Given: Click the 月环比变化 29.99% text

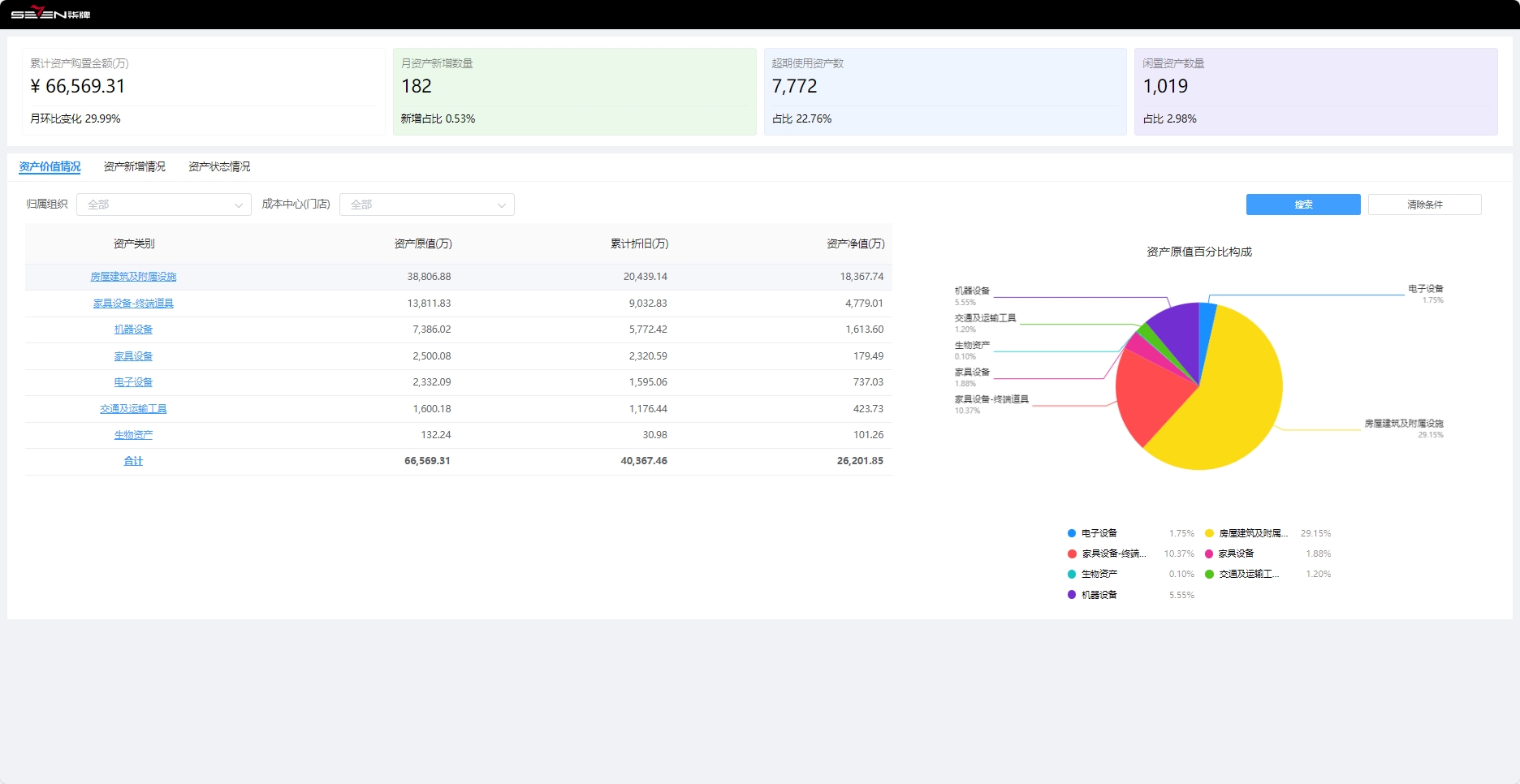Looking at the screenshot, I should point(76,118).
